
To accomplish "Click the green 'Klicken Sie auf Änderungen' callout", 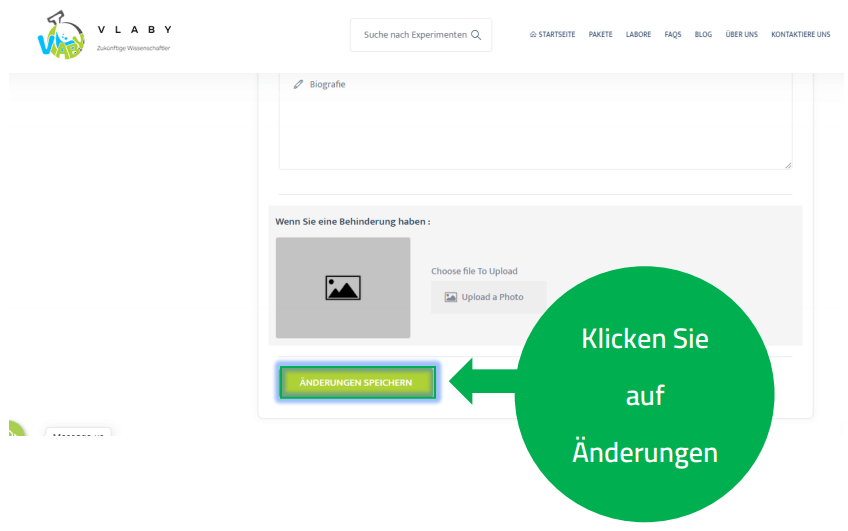I will tap(644, 395).
